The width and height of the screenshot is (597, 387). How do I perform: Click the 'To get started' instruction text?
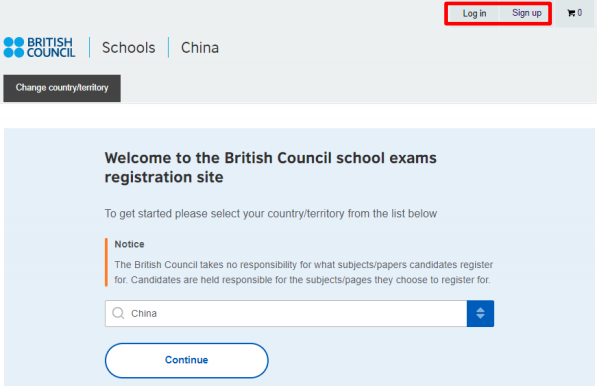point(271,214)
